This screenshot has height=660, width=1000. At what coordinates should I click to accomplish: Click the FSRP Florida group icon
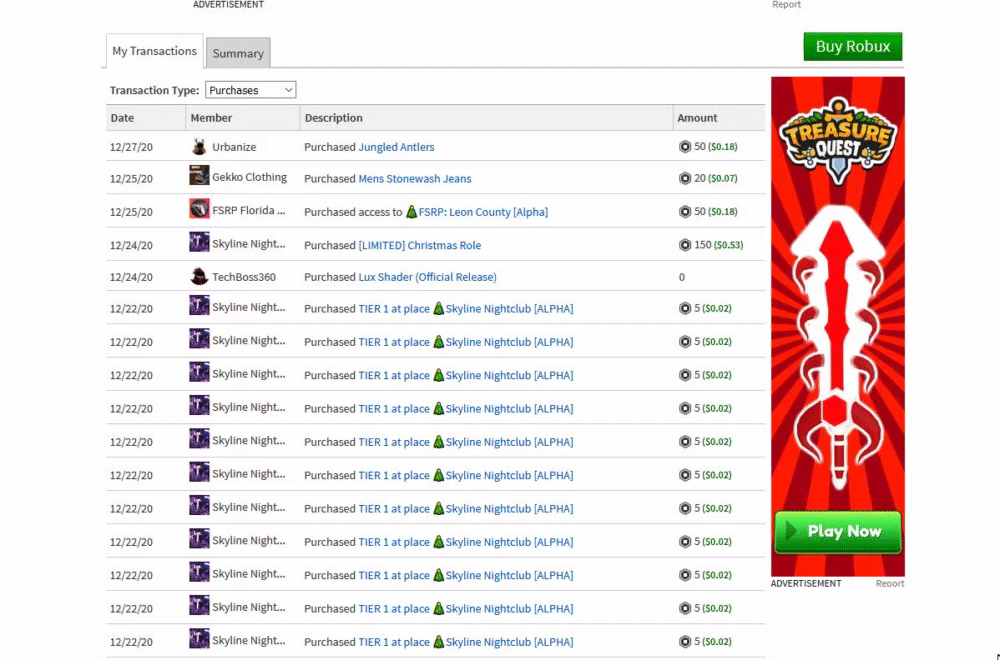199,209
